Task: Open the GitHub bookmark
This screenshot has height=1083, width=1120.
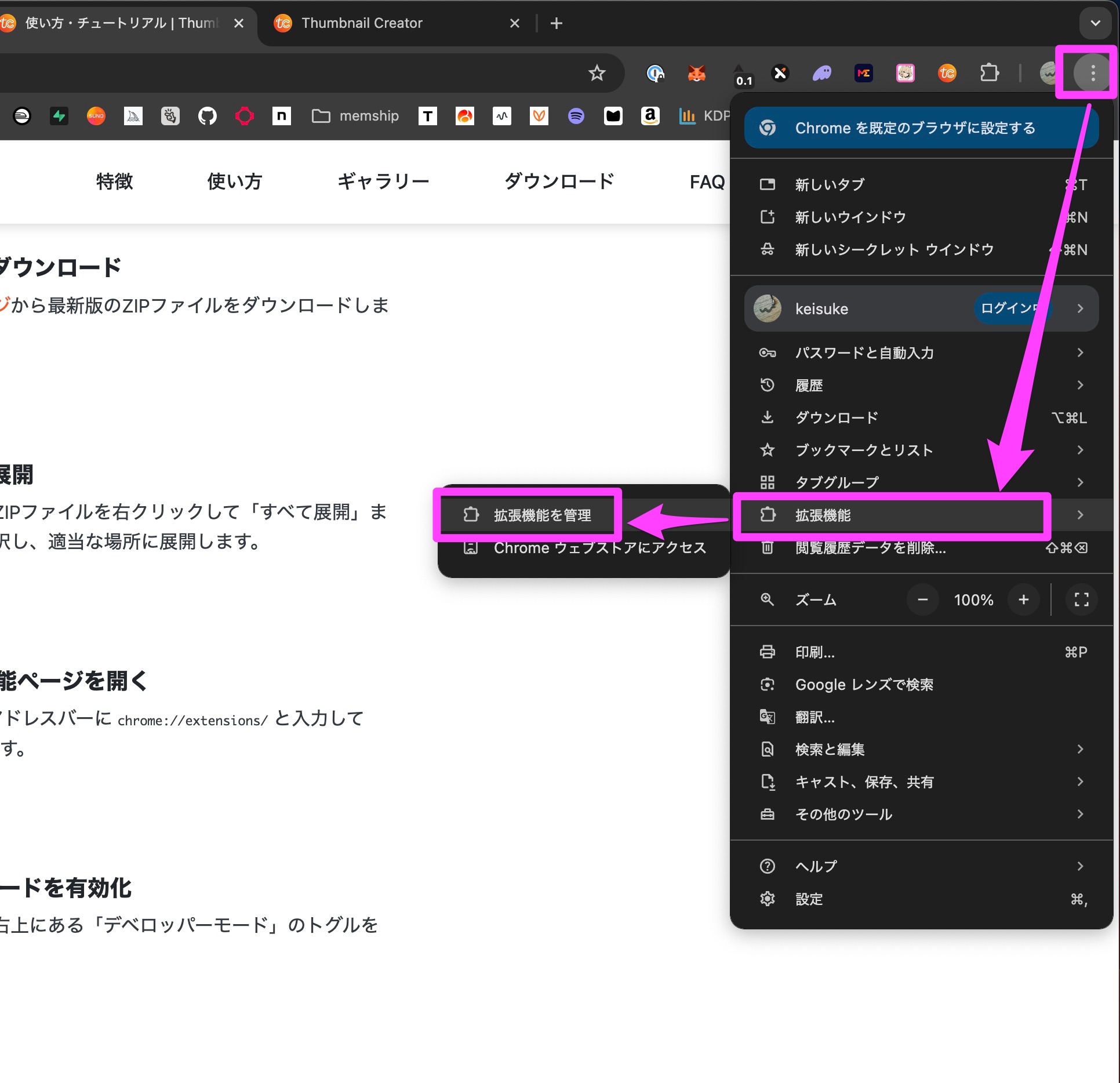Action: tap(207, 116)
